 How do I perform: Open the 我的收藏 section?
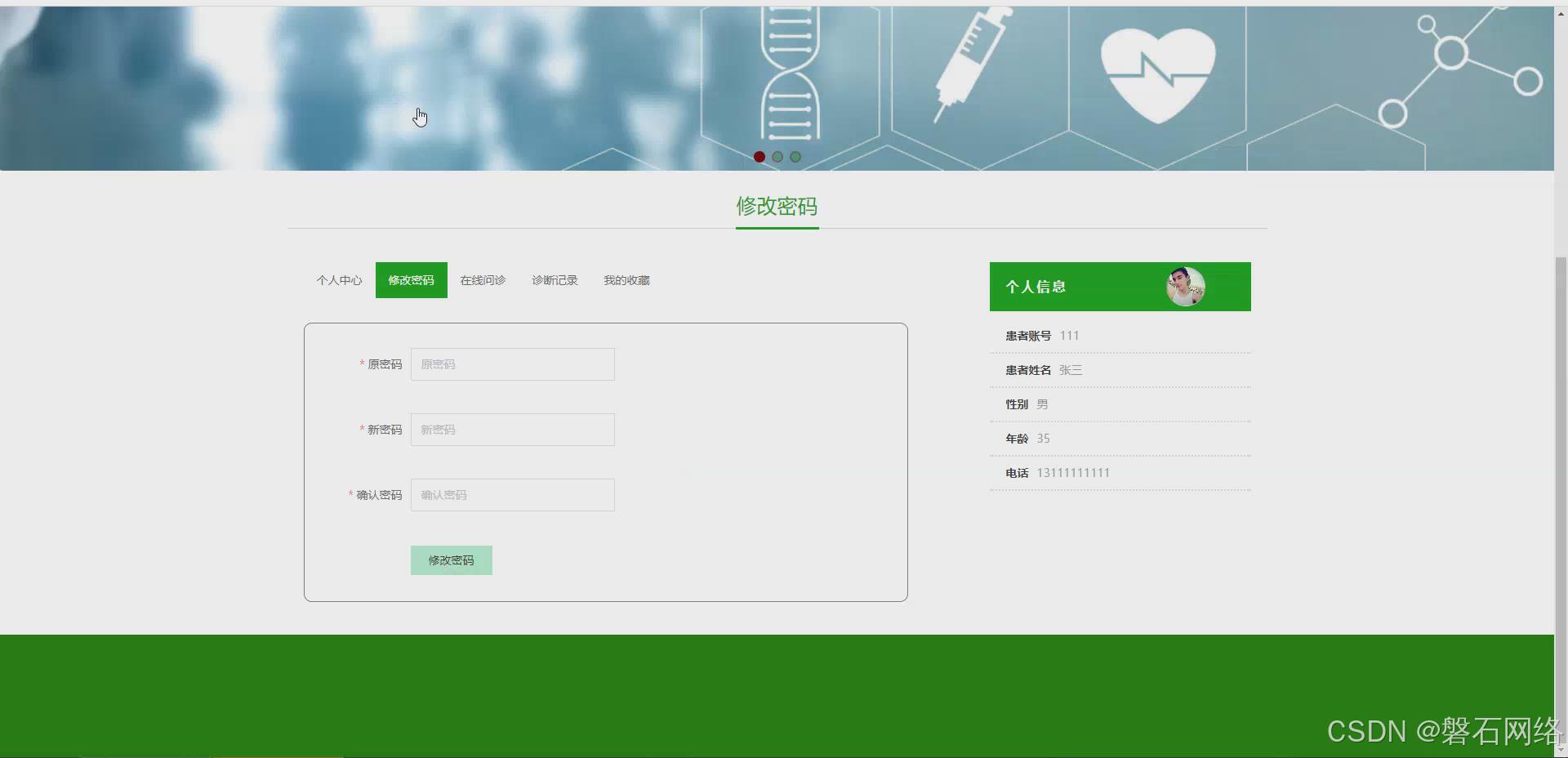(626, 280)
